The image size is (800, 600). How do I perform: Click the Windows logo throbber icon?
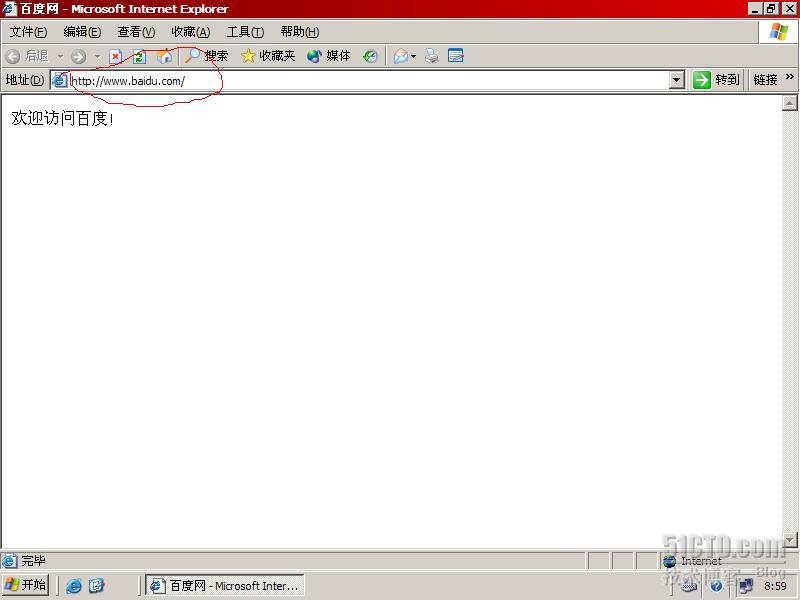click(x=779, y=32)
